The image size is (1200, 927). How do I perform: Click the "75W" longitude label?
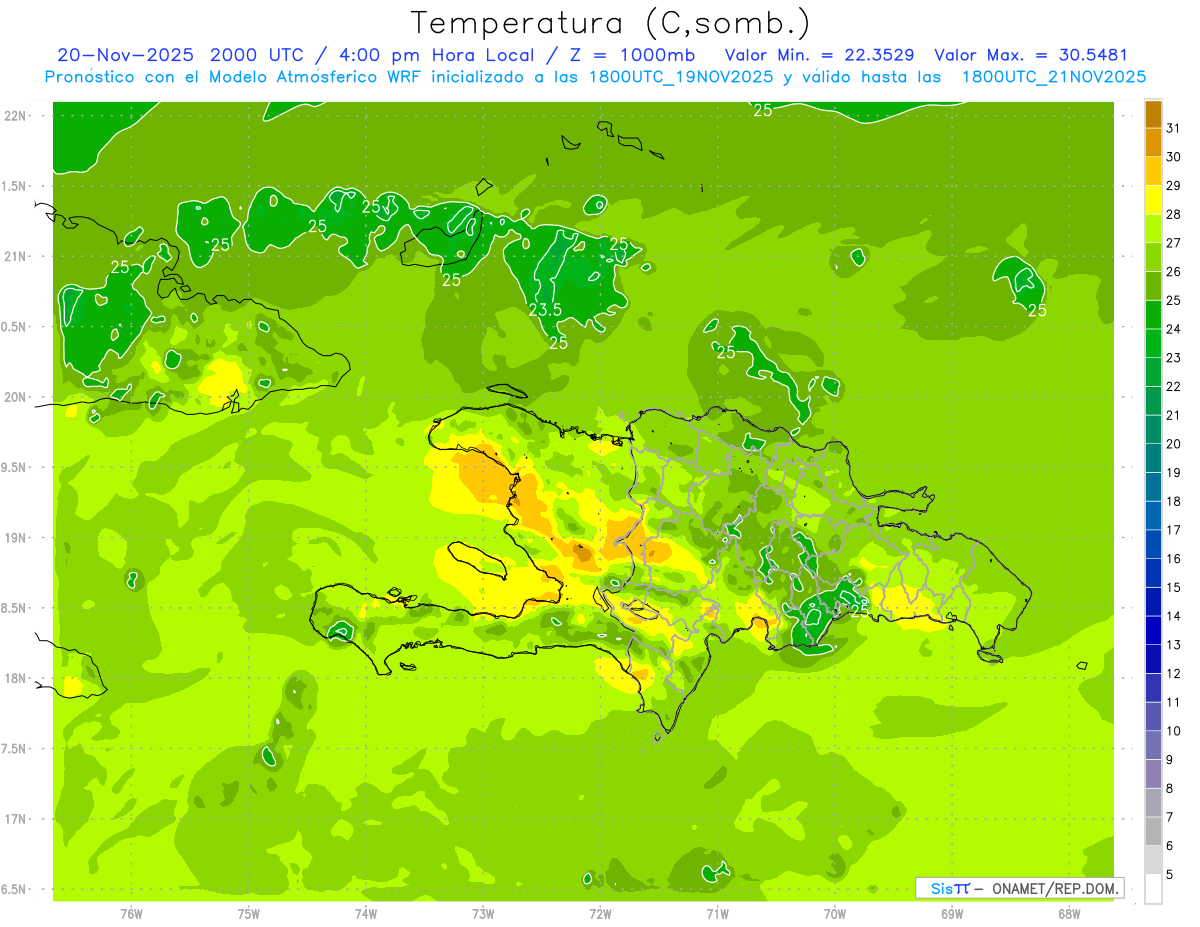tap(249, 914)
